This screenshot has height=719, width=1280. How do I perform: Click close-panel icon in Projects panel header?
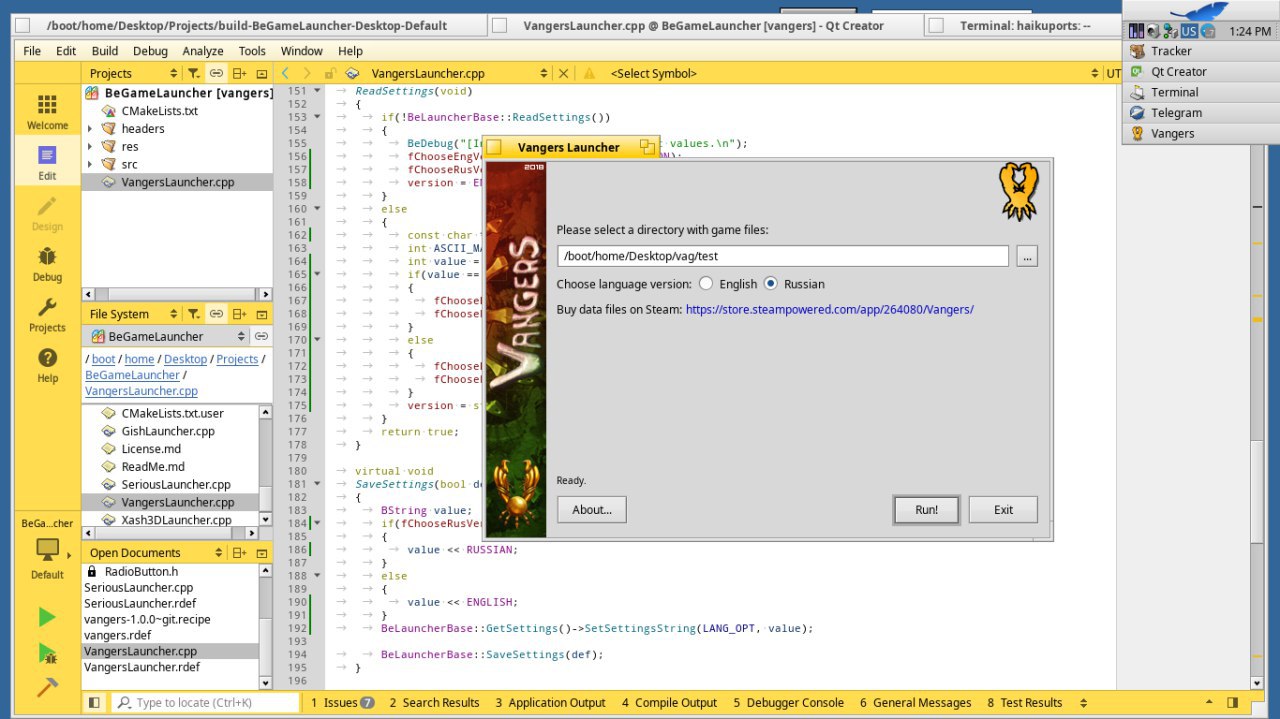click(262, 73)
